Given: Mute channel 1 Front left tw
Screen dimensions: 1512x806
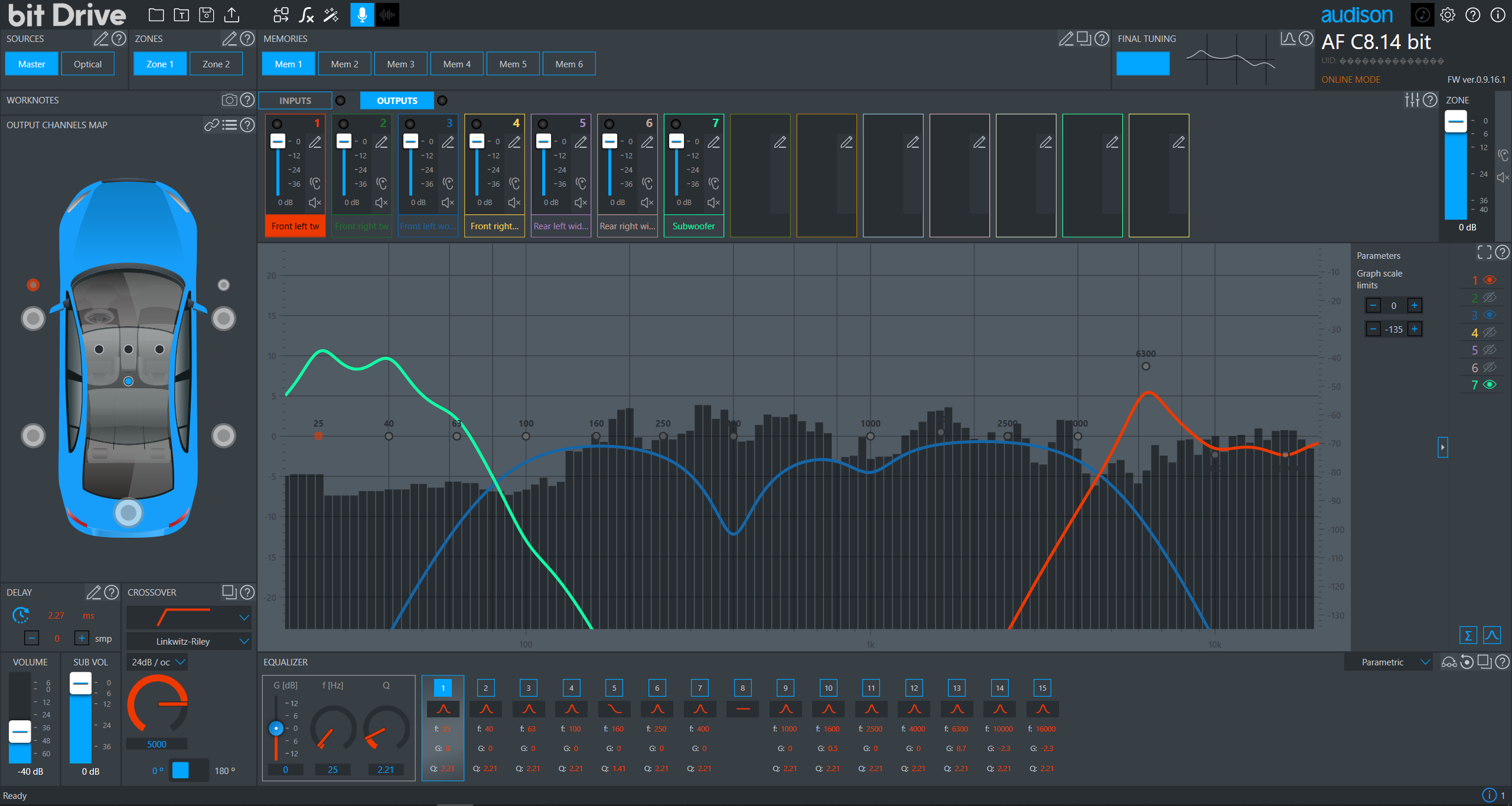Looking at the screenshot, I should (x=315, y=203).
